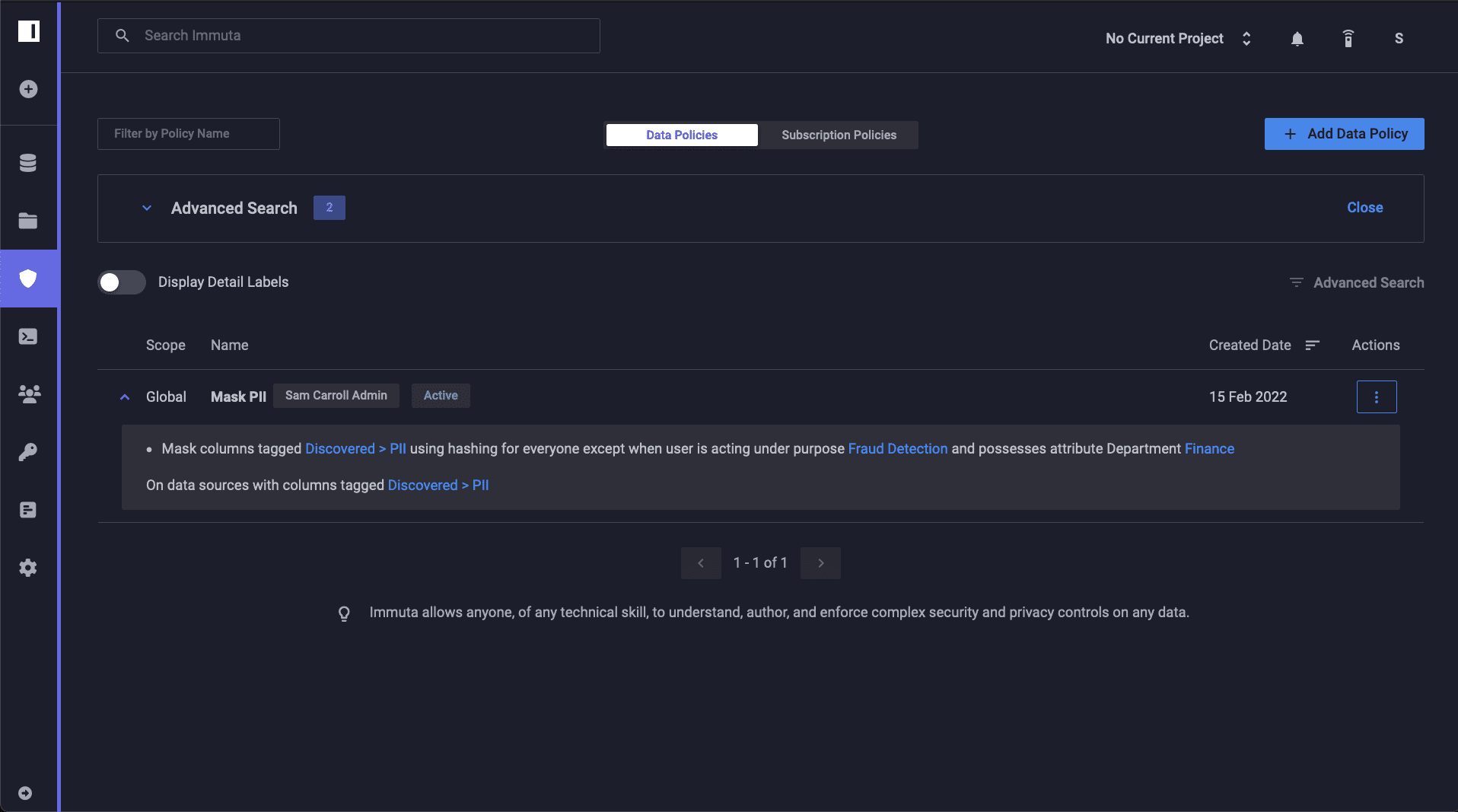The height and width of the screenshot is (812, 1458).
Task: Collapse the Advanced Search panel chevron
Action: 147,208
